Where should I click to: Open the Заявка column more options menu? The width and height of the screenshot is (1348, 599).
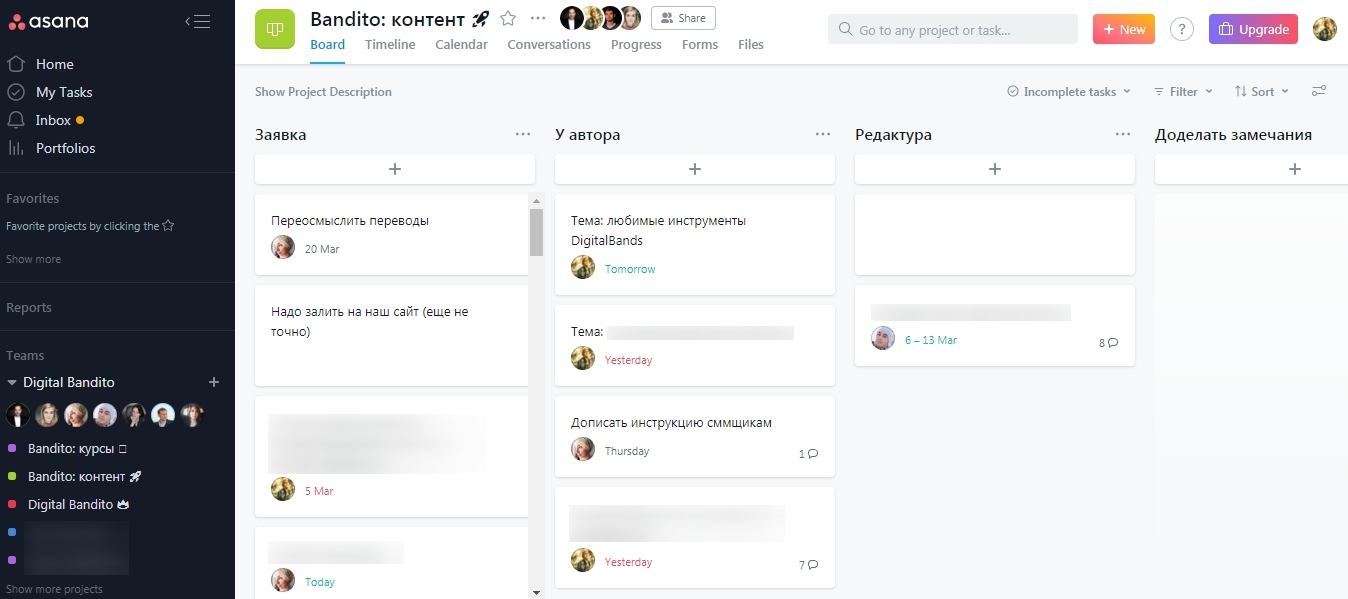(523, 135)
